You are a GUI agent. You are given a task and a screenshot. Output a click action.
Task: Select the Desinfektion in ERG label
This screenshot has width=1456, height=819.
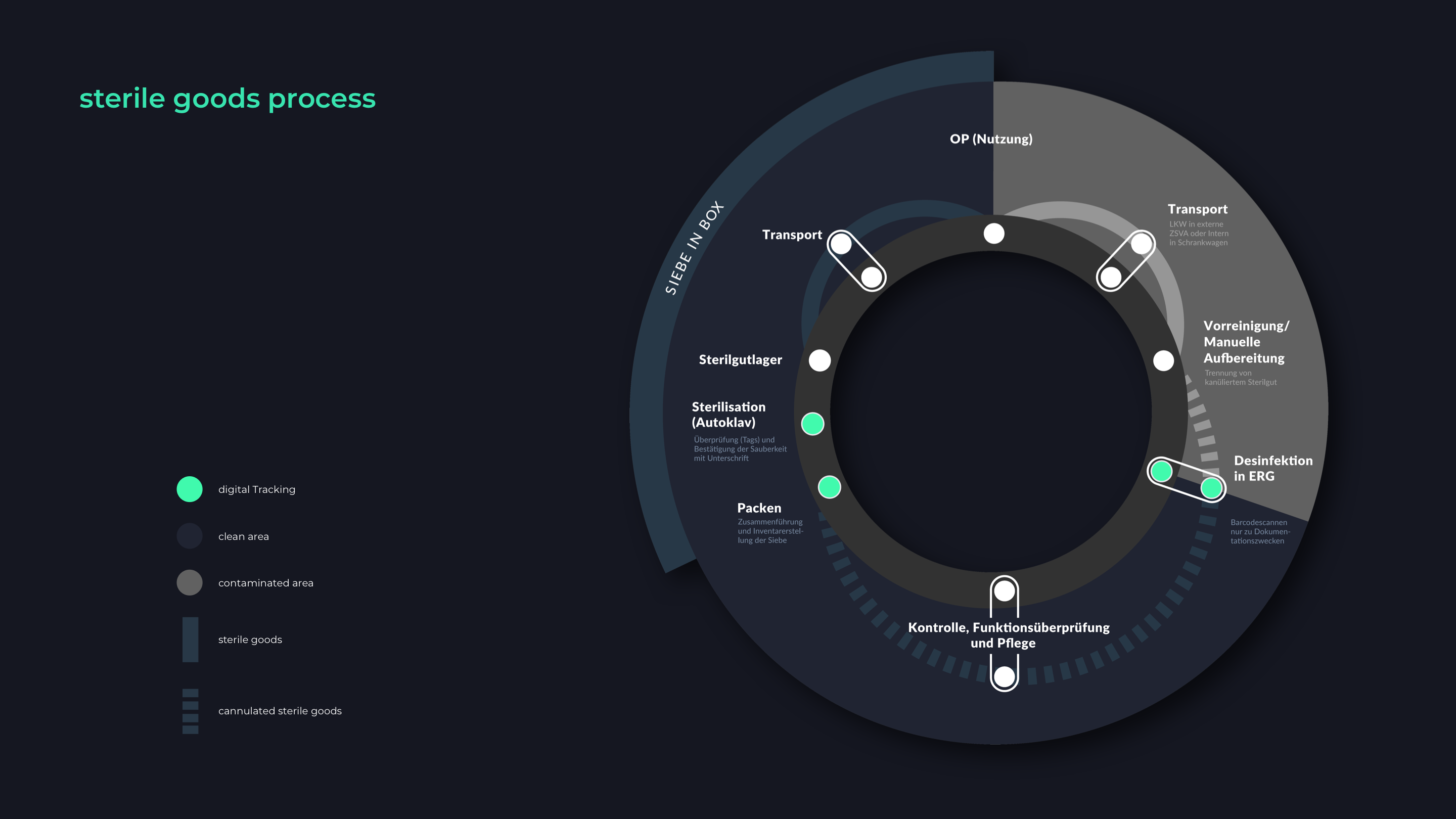pyautogui.click(x=1273, y=469)
